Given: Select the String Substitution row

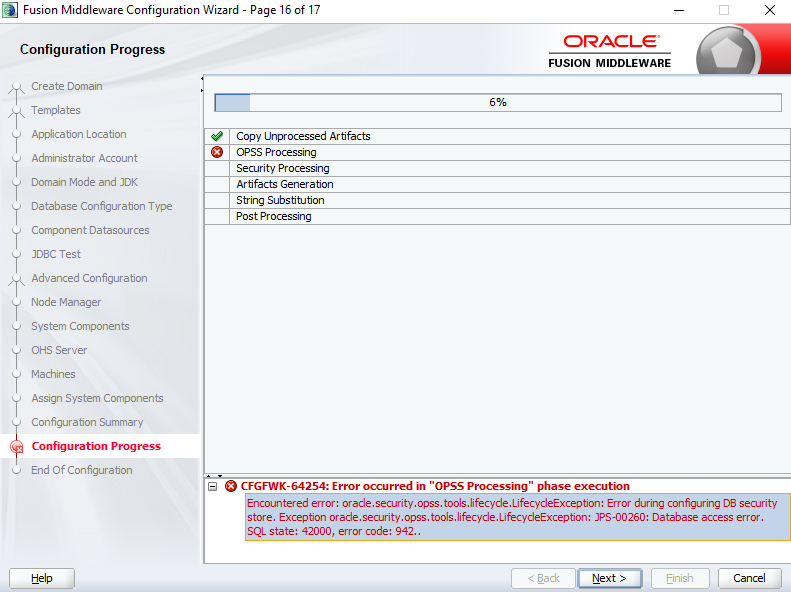Looking at the screenshot, I should (497, 200).
